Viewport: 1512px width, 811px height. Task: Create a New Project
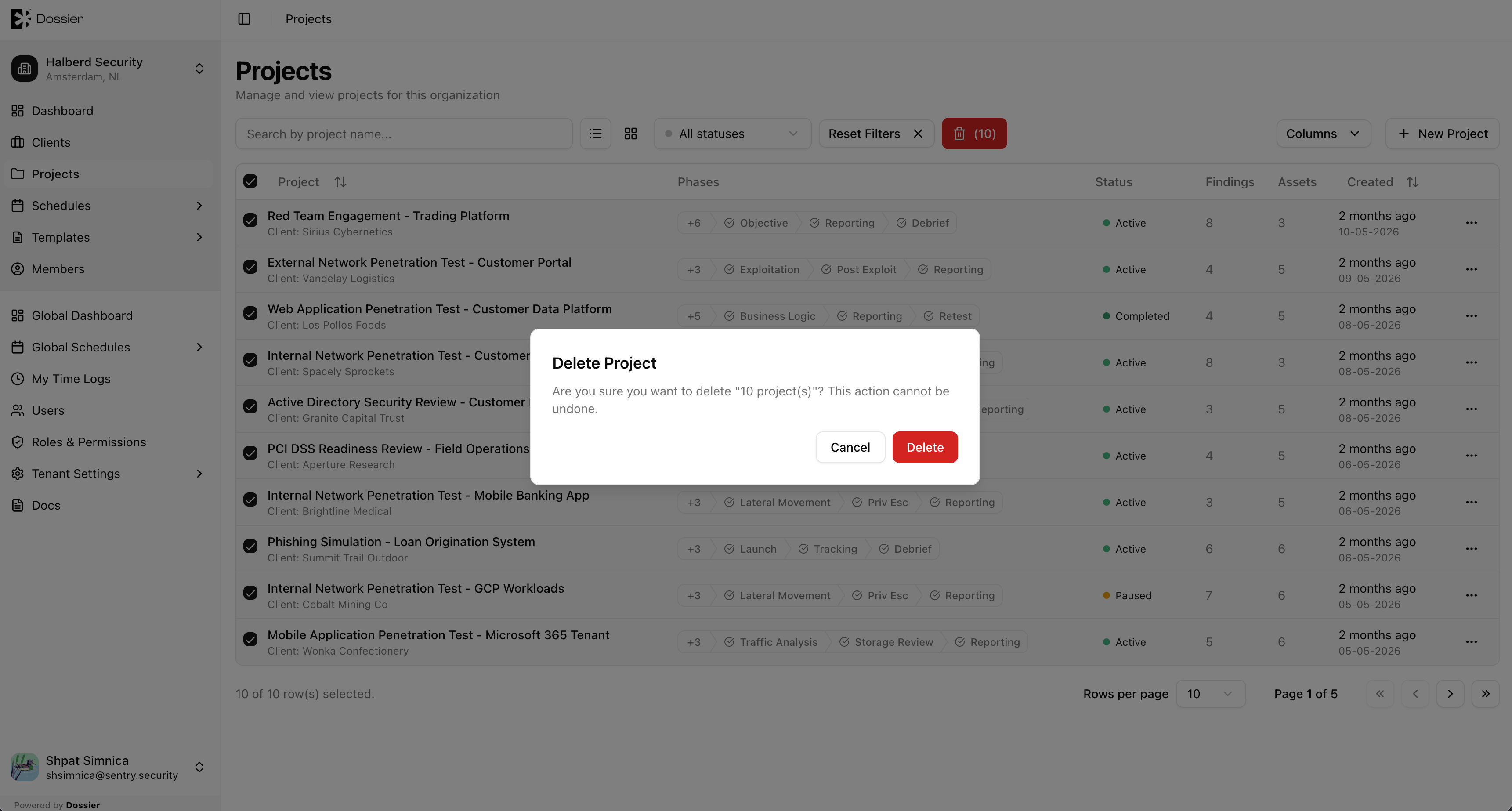click(x=1442, y=134)
